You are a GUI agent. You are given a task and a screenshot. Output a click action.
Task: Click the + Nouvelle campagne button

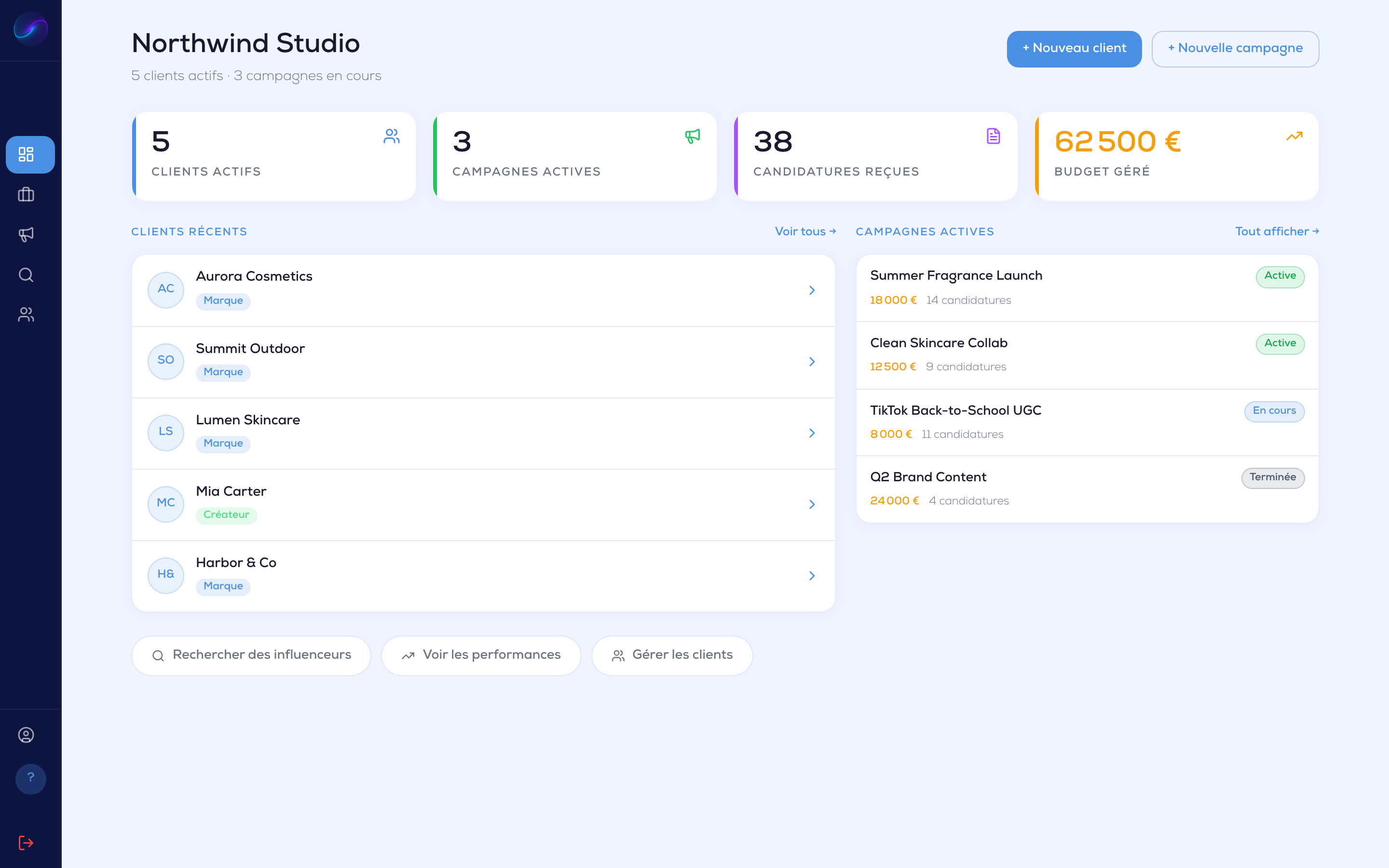[x=1235, y=49]
